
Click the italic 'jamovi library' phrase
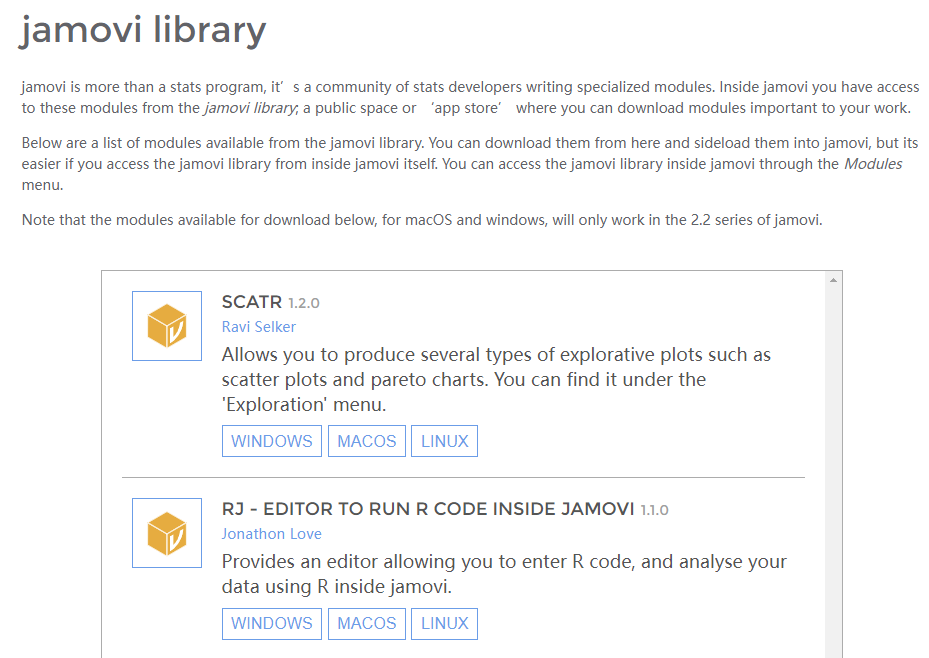point(250,108)
